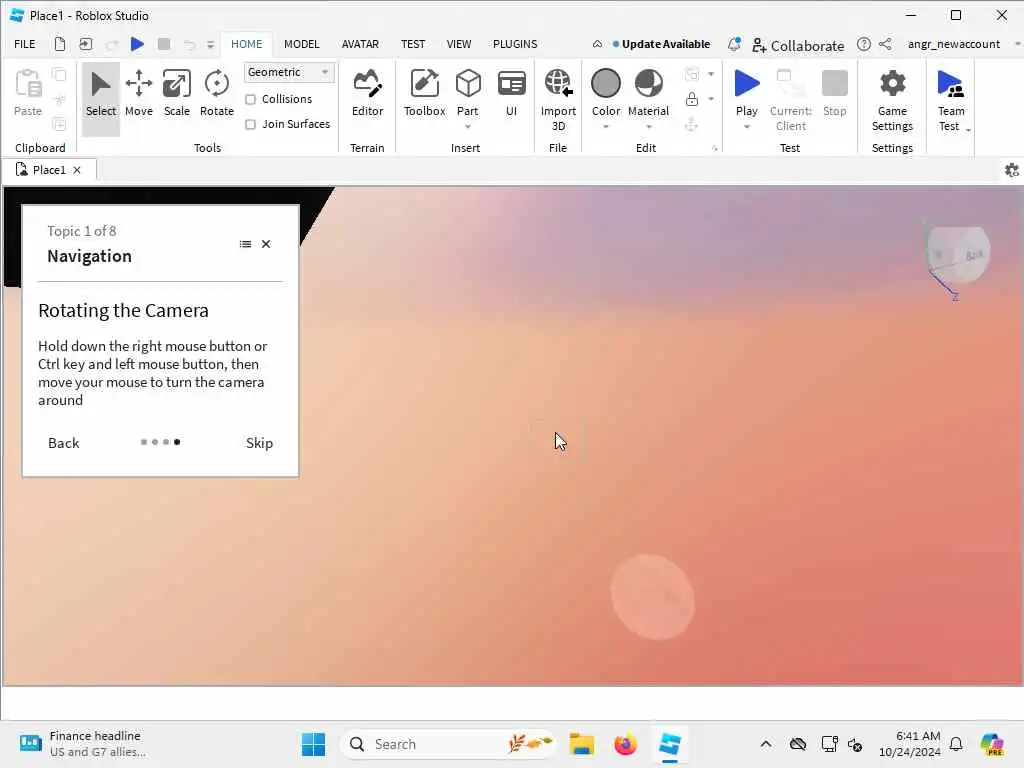1024x768 pixels.
Task: Open the notifications bell in title ribbon
Action: coord(734,44)
